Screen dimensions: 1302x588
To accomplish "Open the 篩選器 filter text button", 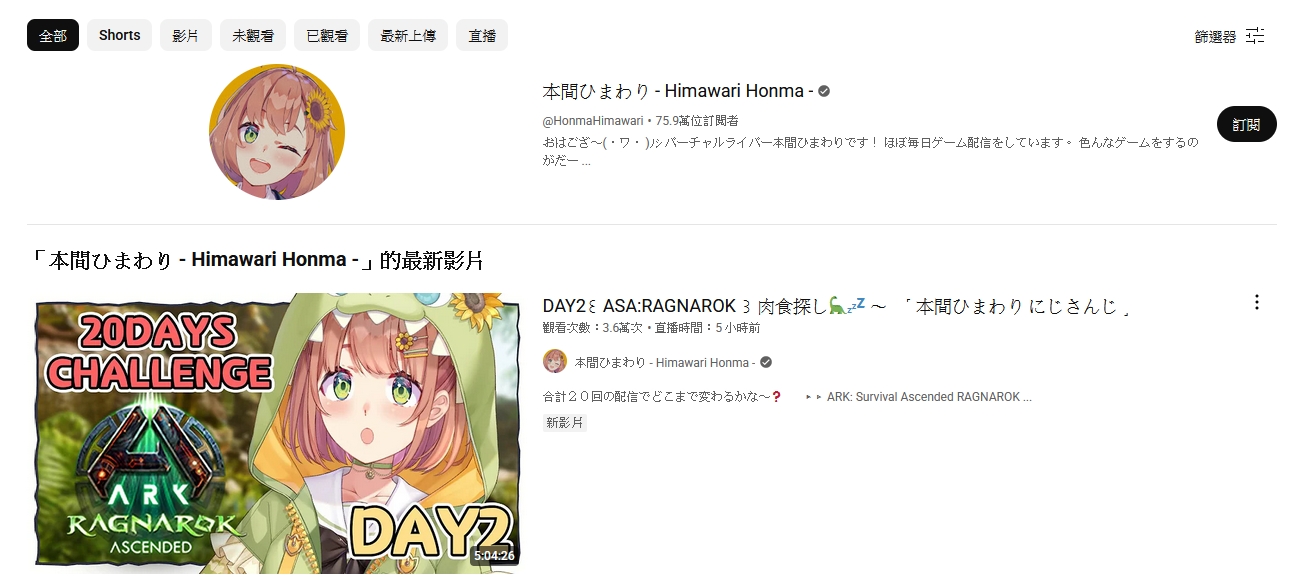I will click(1215, 37).
